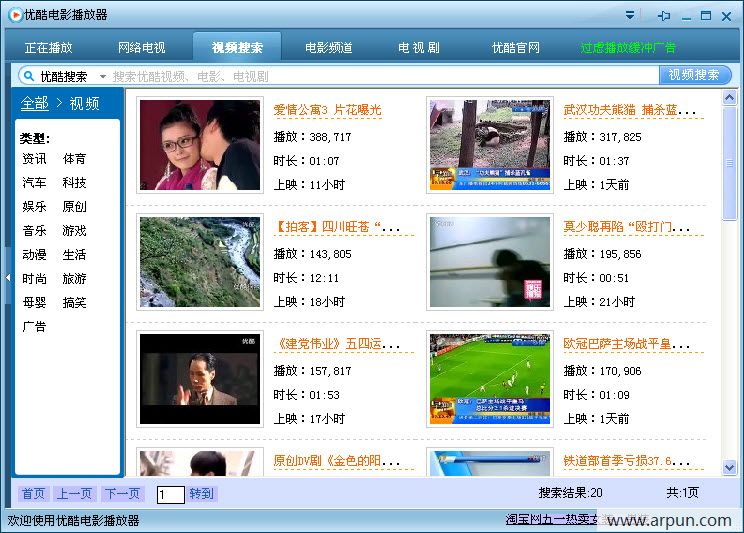The image size is (744, 533).
Task: Click the 转到 go-to-page button
Action: point(202,494)
